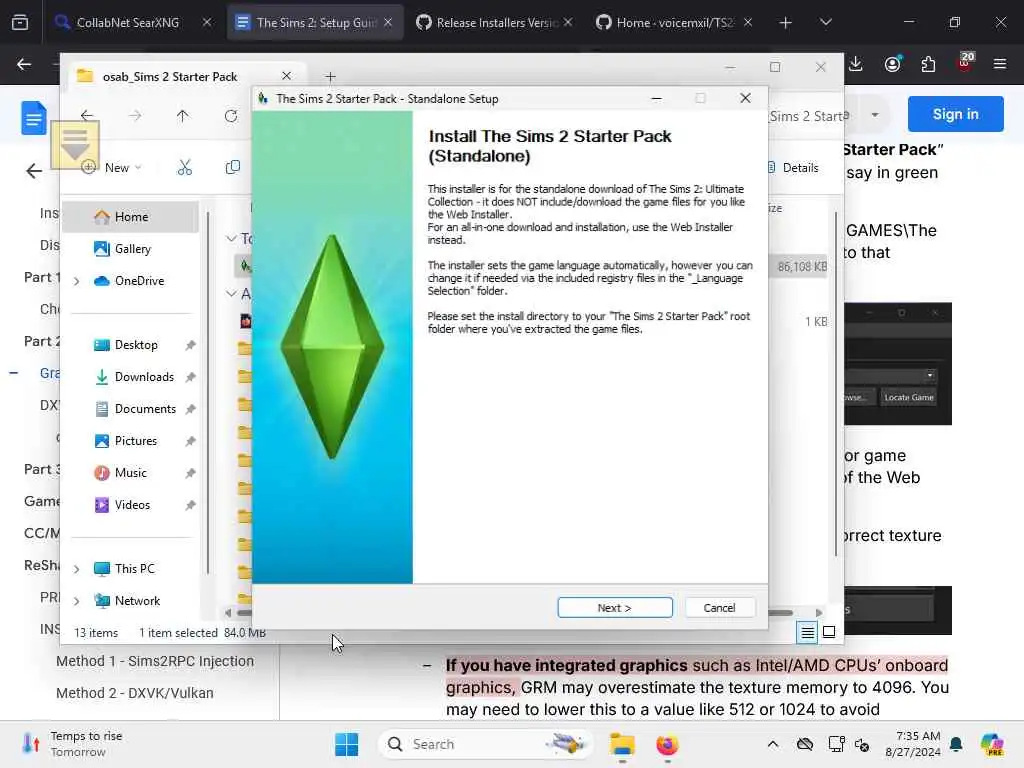Image resolution: width=1024 pixels, height=768 pixels.
Task: Close the document outline back arrow
Action: (x=33, y=171)
